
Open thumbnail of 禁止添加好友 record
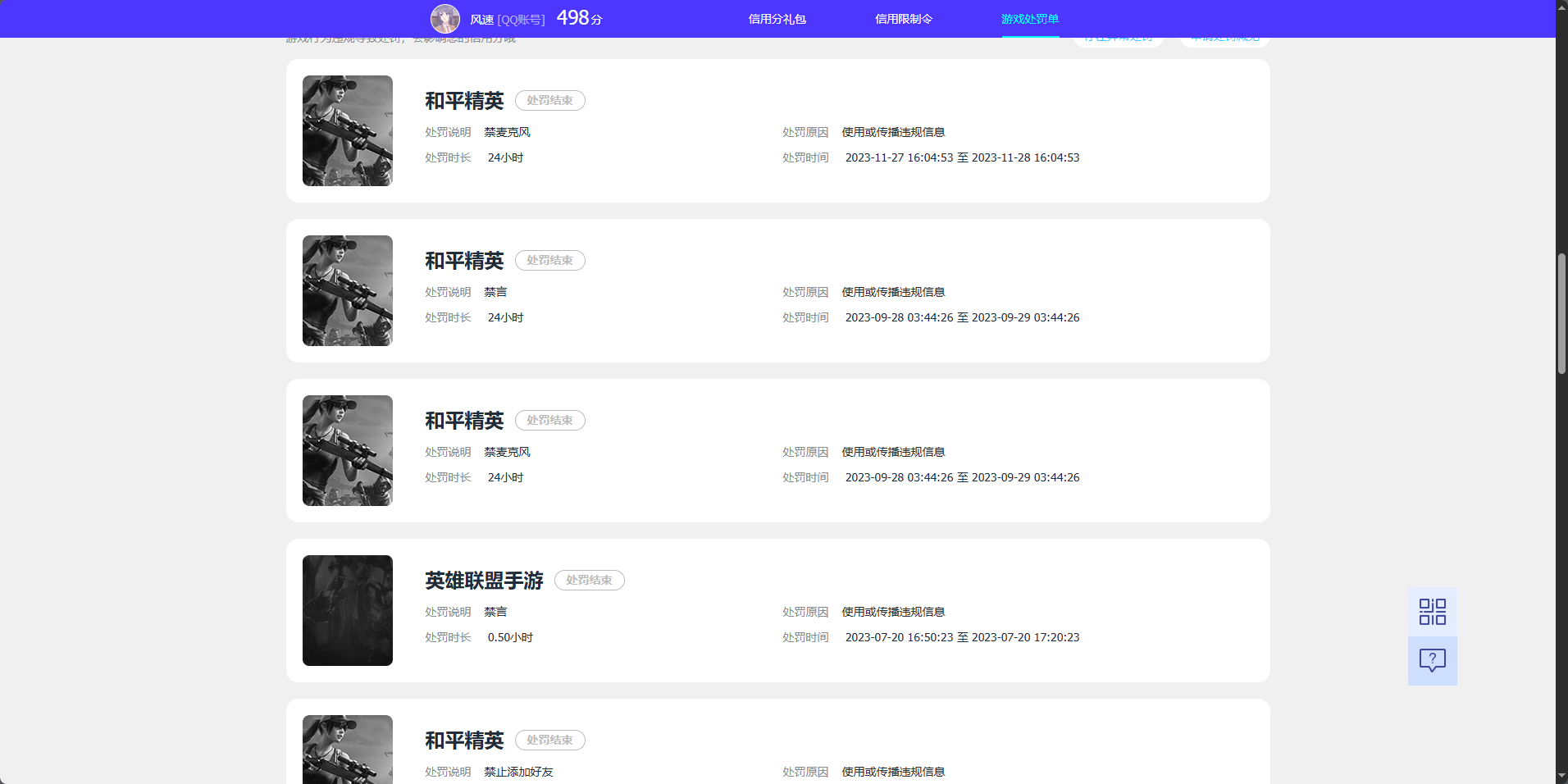coord(348,750)
